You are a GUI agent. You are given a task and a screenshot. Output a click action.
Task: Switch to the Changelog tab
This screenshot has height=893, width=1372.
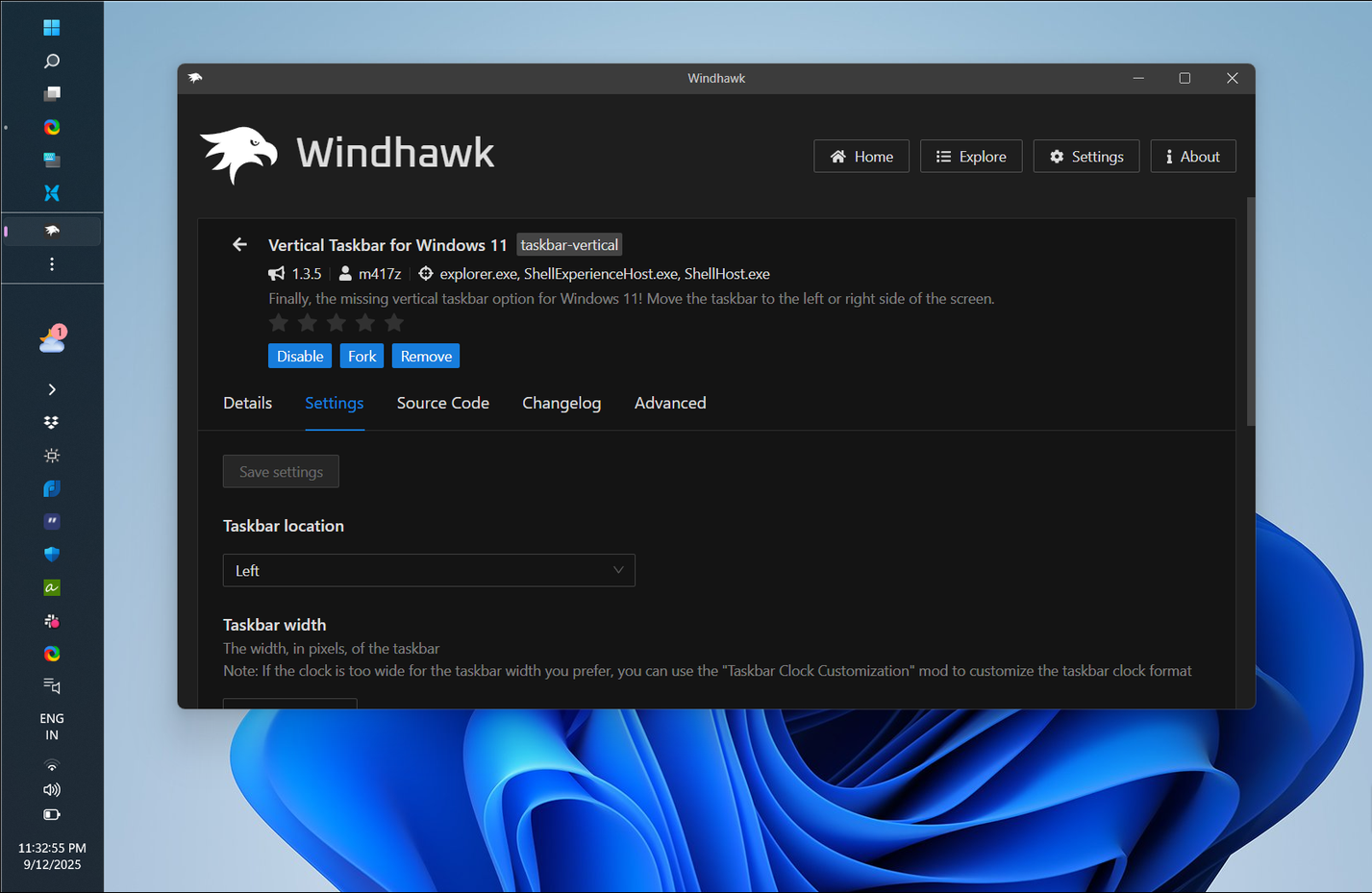tap(561, 403)
